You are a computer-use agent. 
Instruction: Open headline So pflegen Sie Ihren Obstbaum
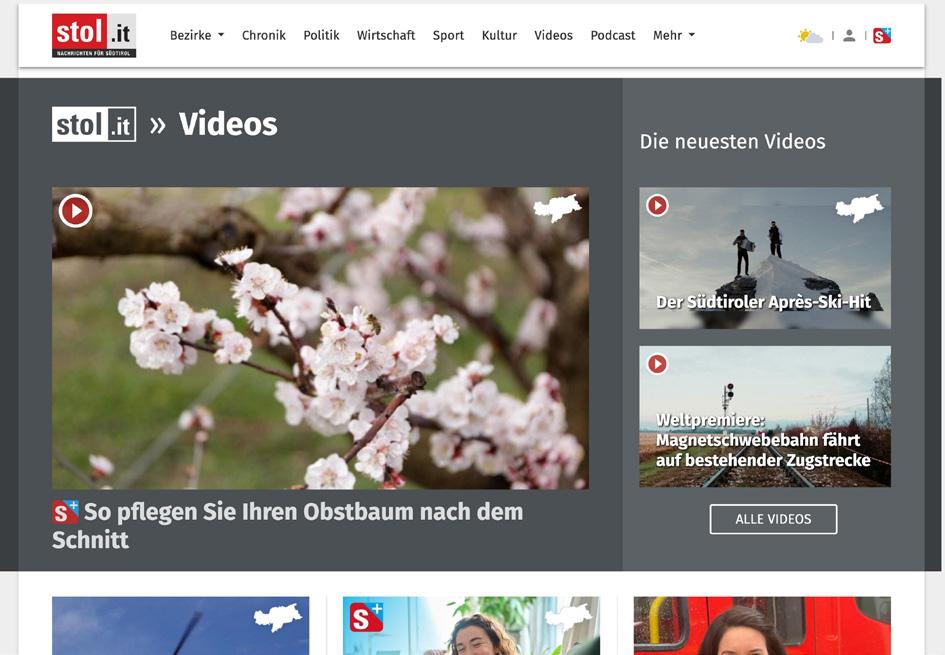click(287, 525)
